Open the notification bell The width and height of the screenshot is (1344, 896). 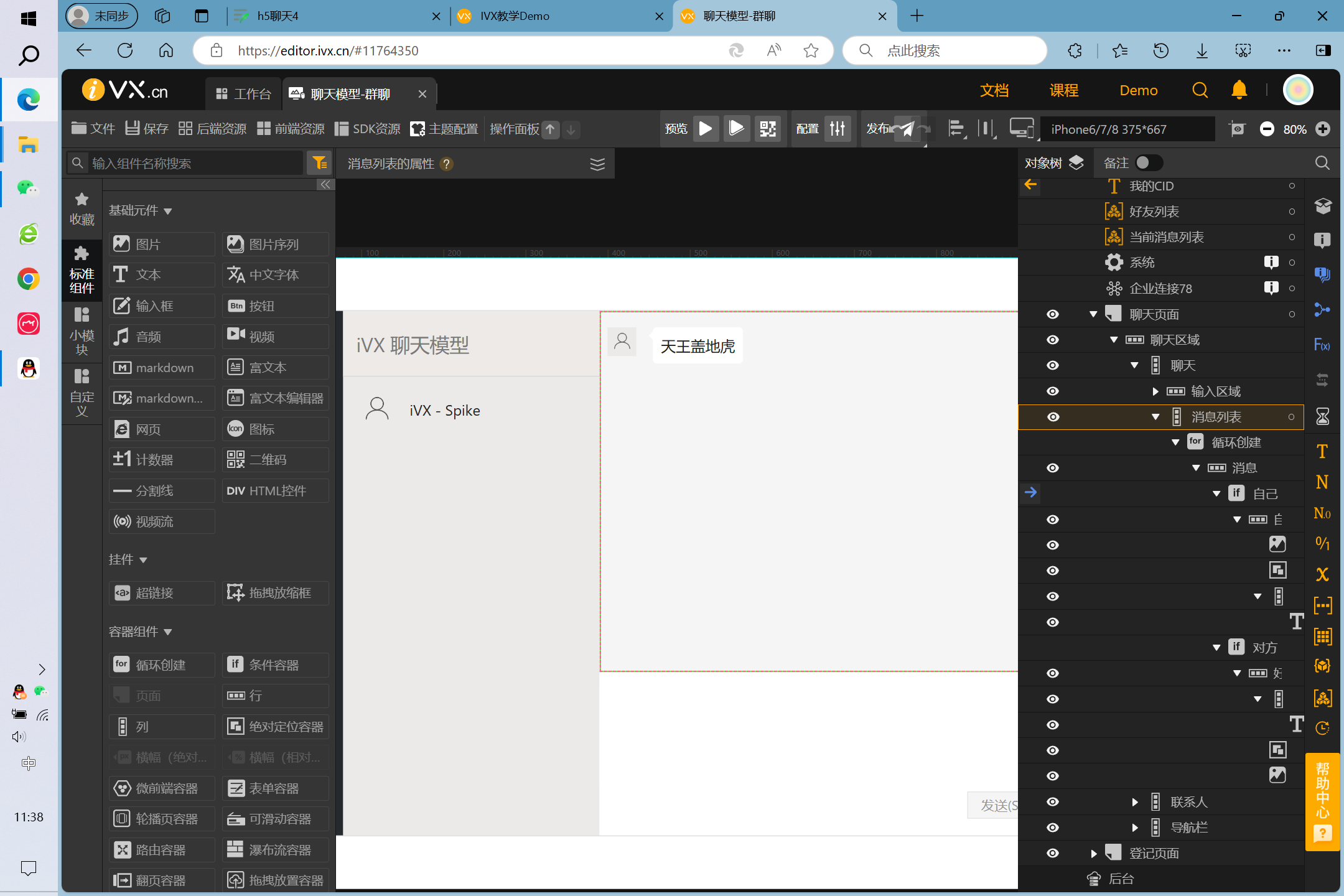coord(1239,90)
